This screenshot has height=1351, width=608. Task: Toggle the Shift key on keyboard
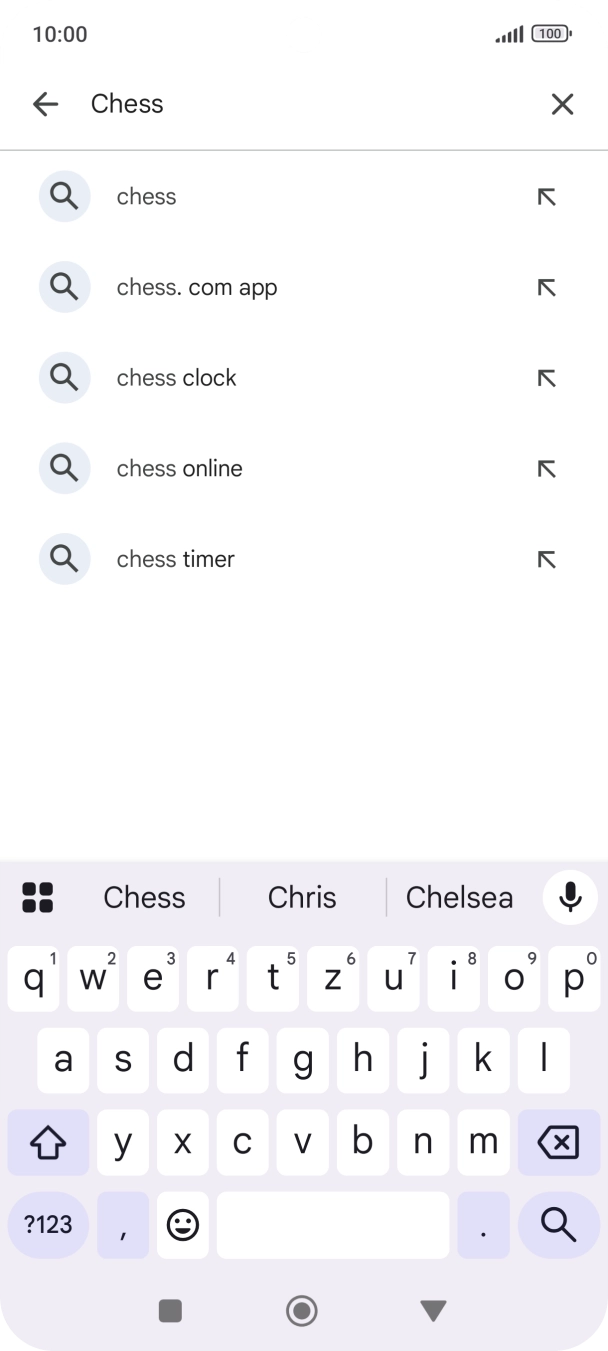coord(48,1142)
